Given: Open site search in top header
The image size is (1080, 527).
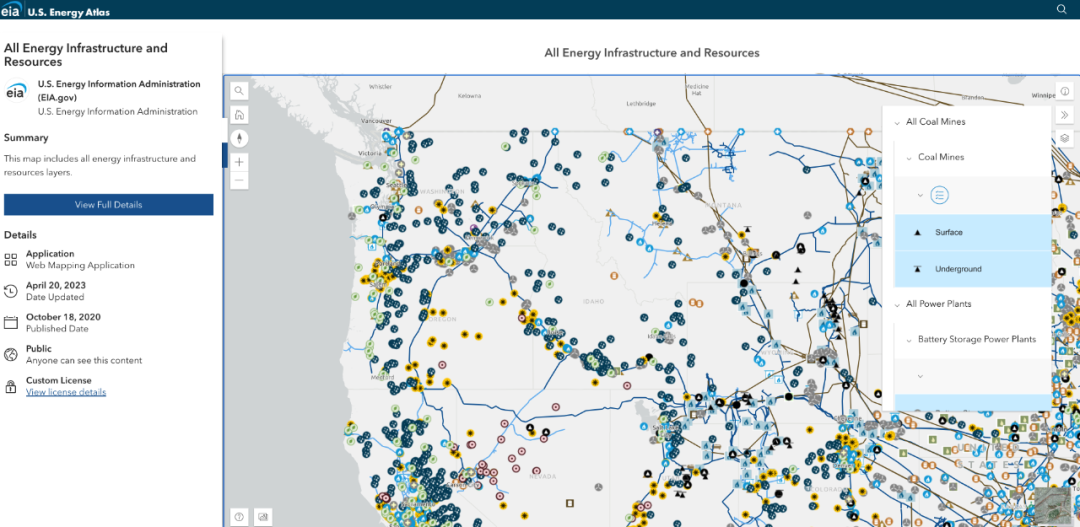Looking at the screenshot, I should click(1062, 9).
